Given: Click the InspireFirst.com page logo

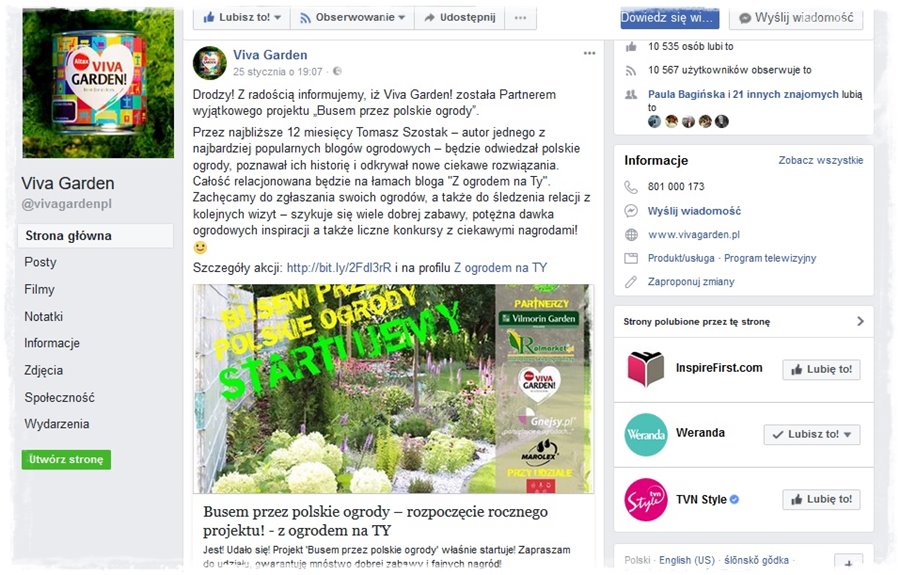Looking at the screenshot, I should [x=646, y=369].
